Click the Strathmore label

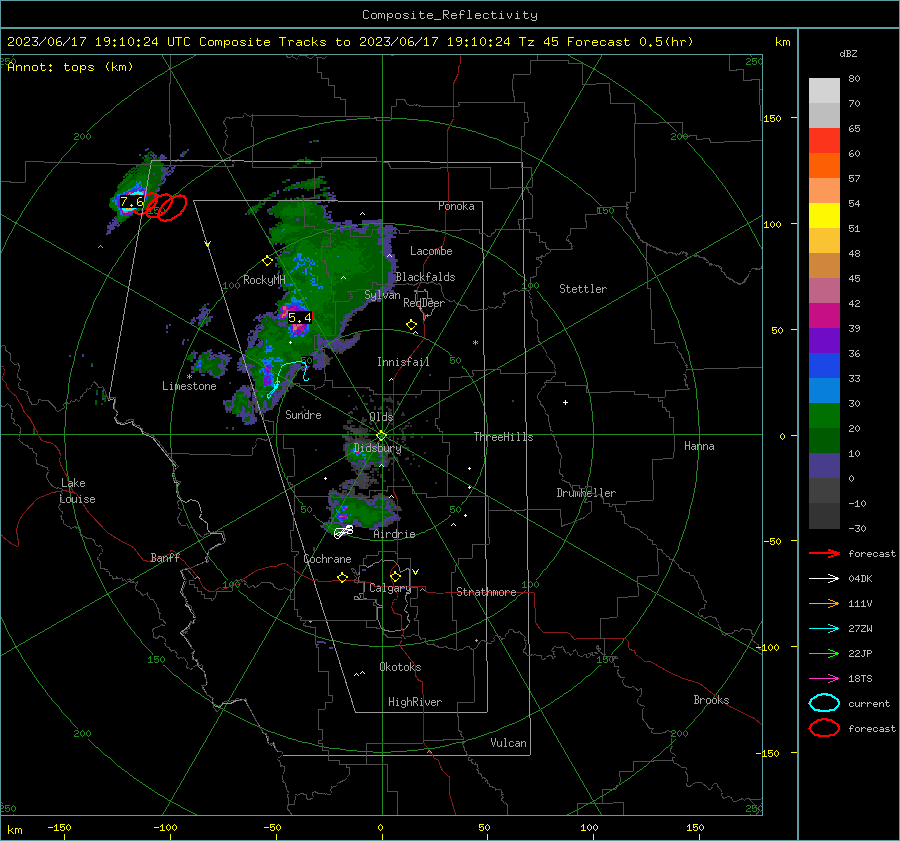pyautogui.click(x=486, y=592)
